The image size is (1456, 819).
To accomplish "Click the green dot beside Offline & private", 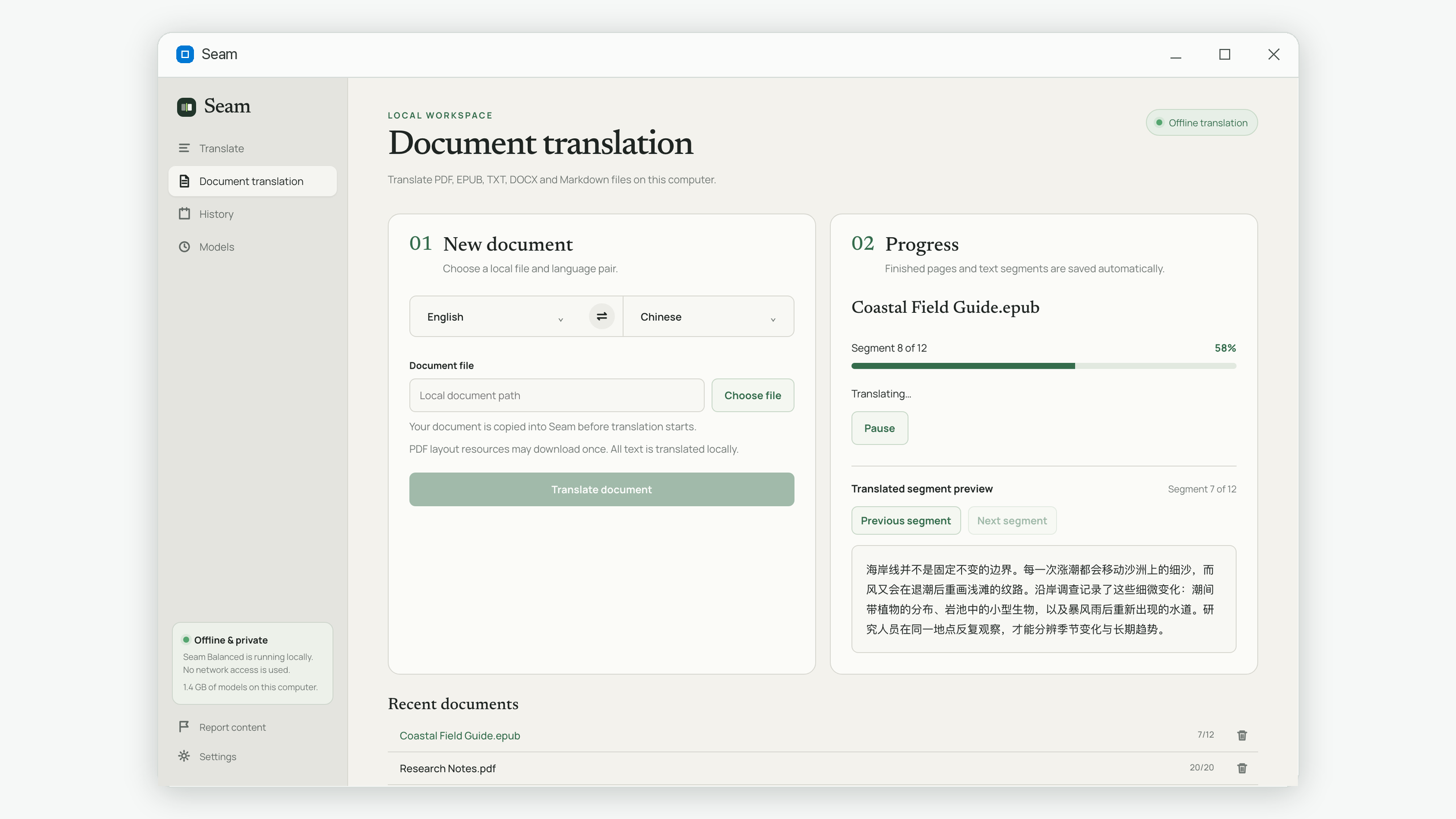I will click(x=186, y=639).
